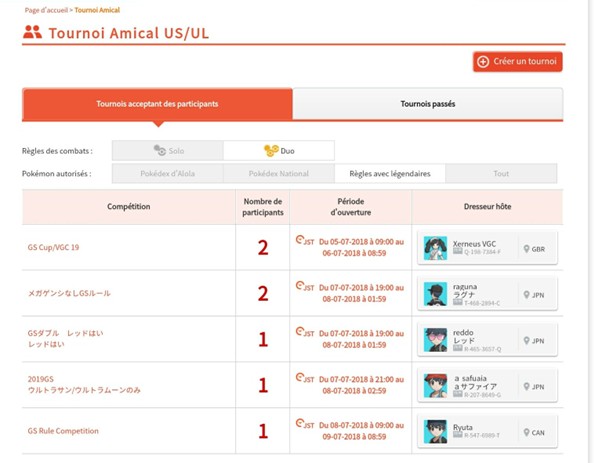
Task: Switch to the Tournois passés tab
Action: [428, 104]
